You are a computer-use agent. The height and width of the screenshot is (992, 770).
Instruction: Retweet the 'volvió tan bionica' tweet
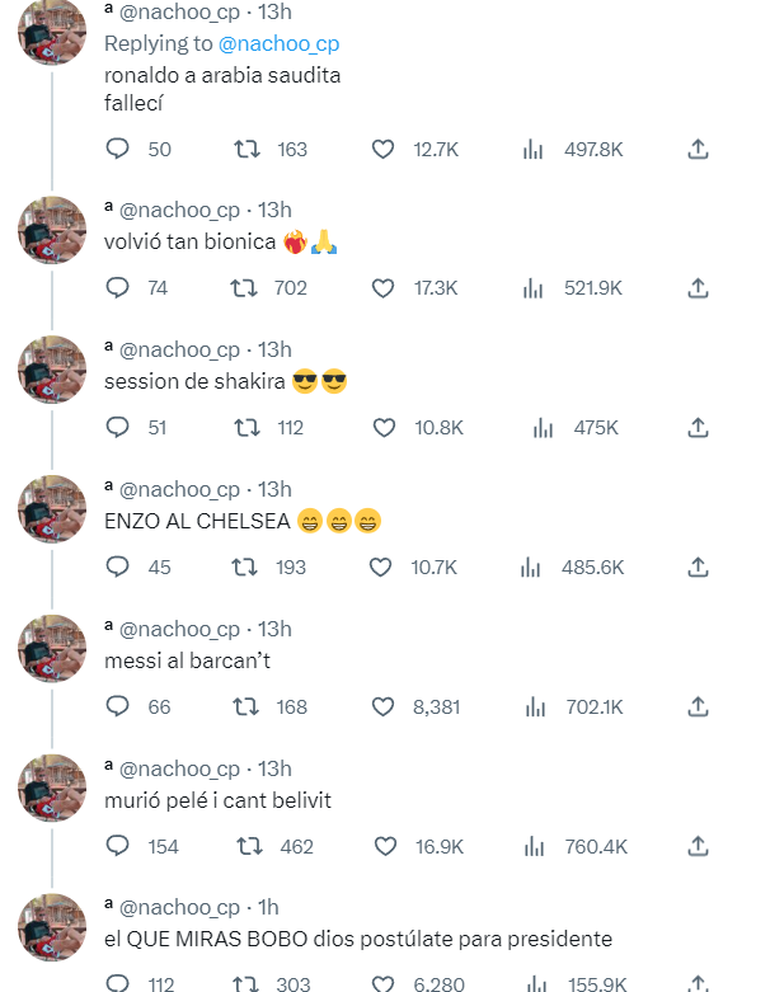click(244, 289)
